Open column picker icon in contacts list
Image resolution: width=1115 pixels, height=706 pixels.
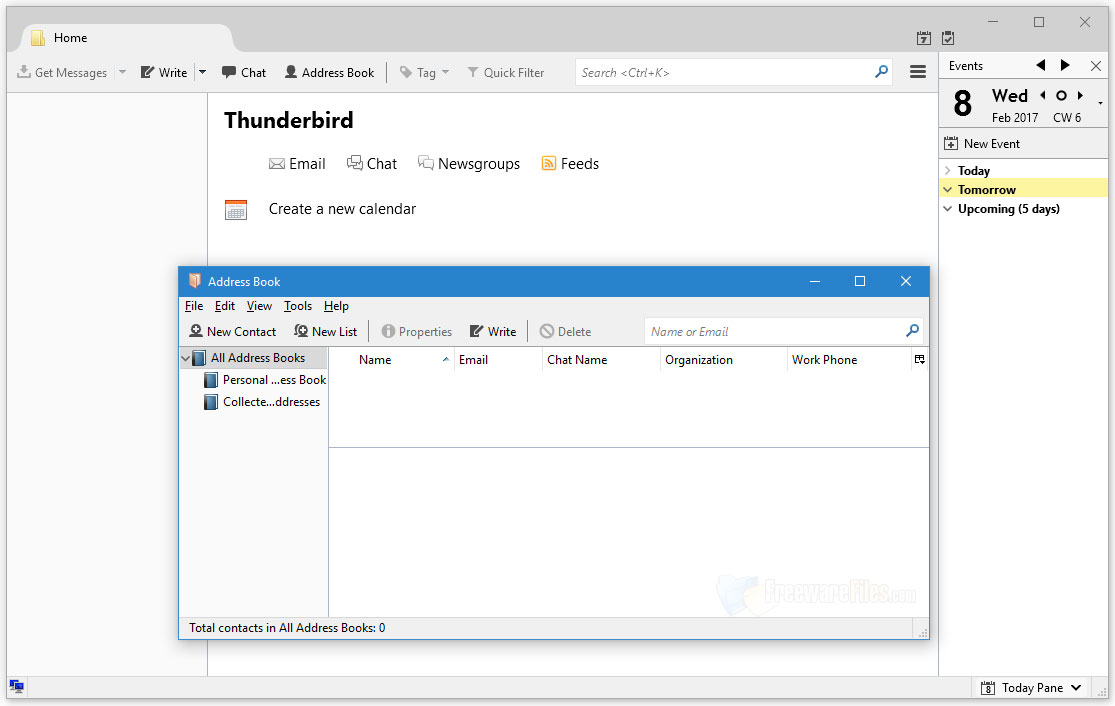click(x=919, y=359)
